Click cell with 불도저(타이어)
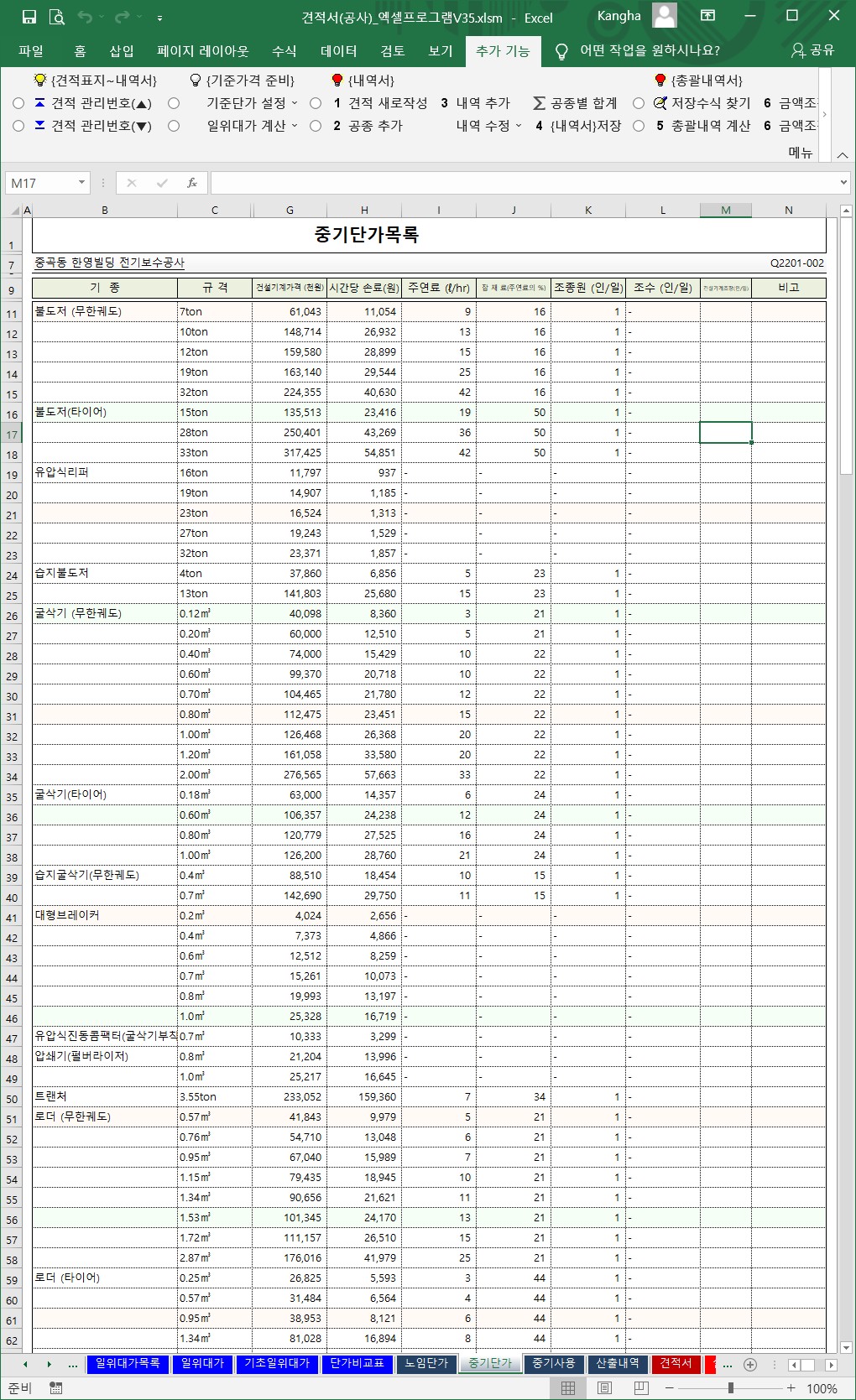The image size is (856, 1400). [105, 413]
